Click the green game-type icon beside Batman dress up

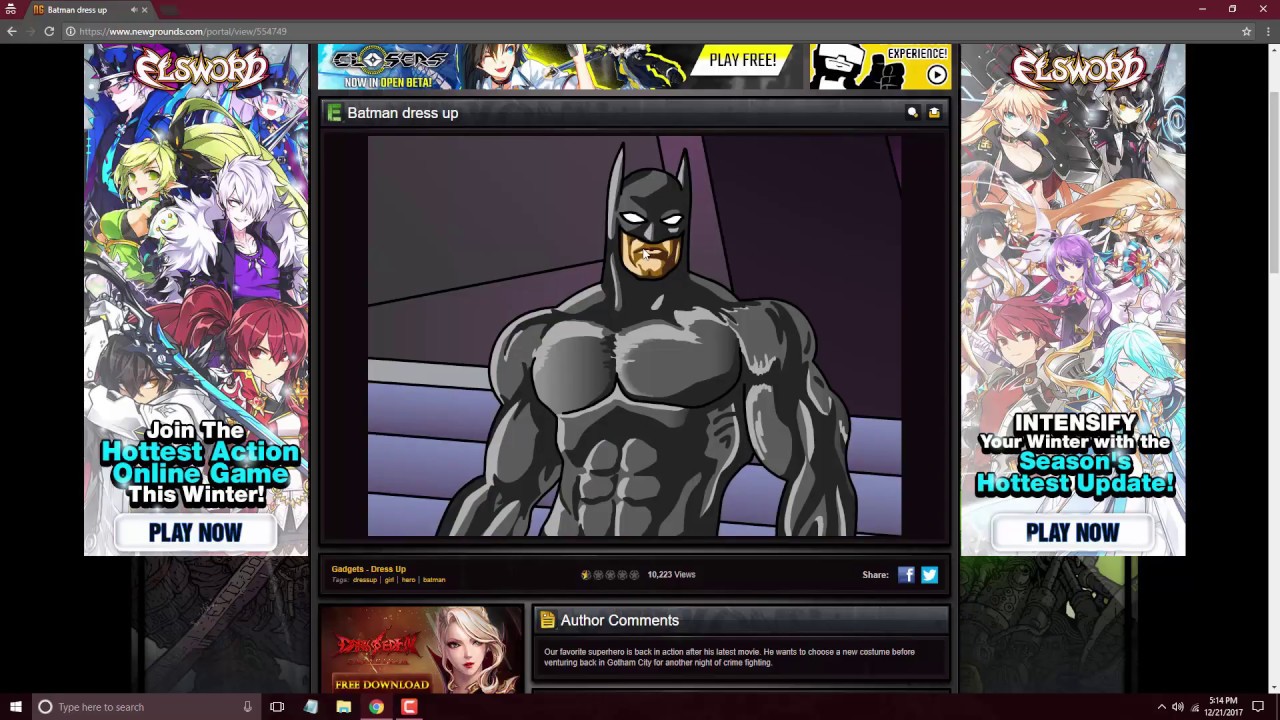(334, 113)
